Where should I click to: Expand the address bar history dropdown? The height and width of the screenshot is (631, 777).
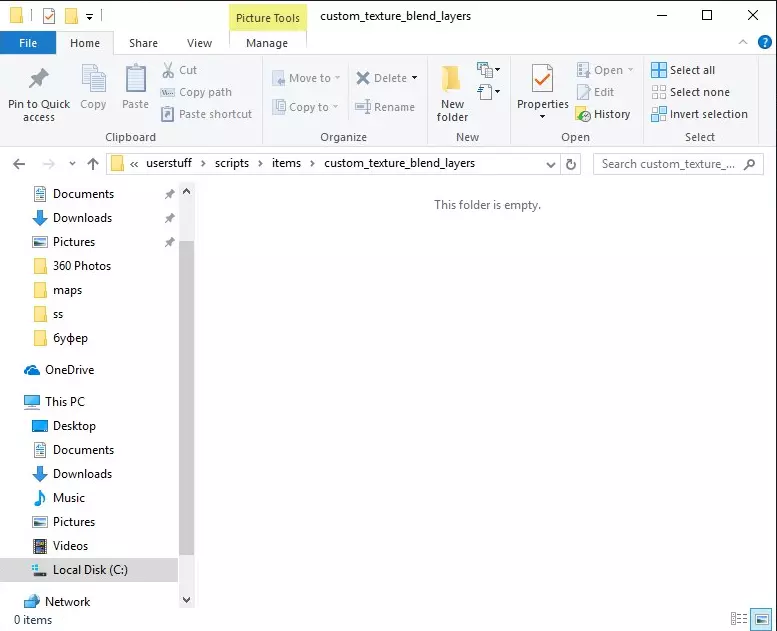click(551, 165)
